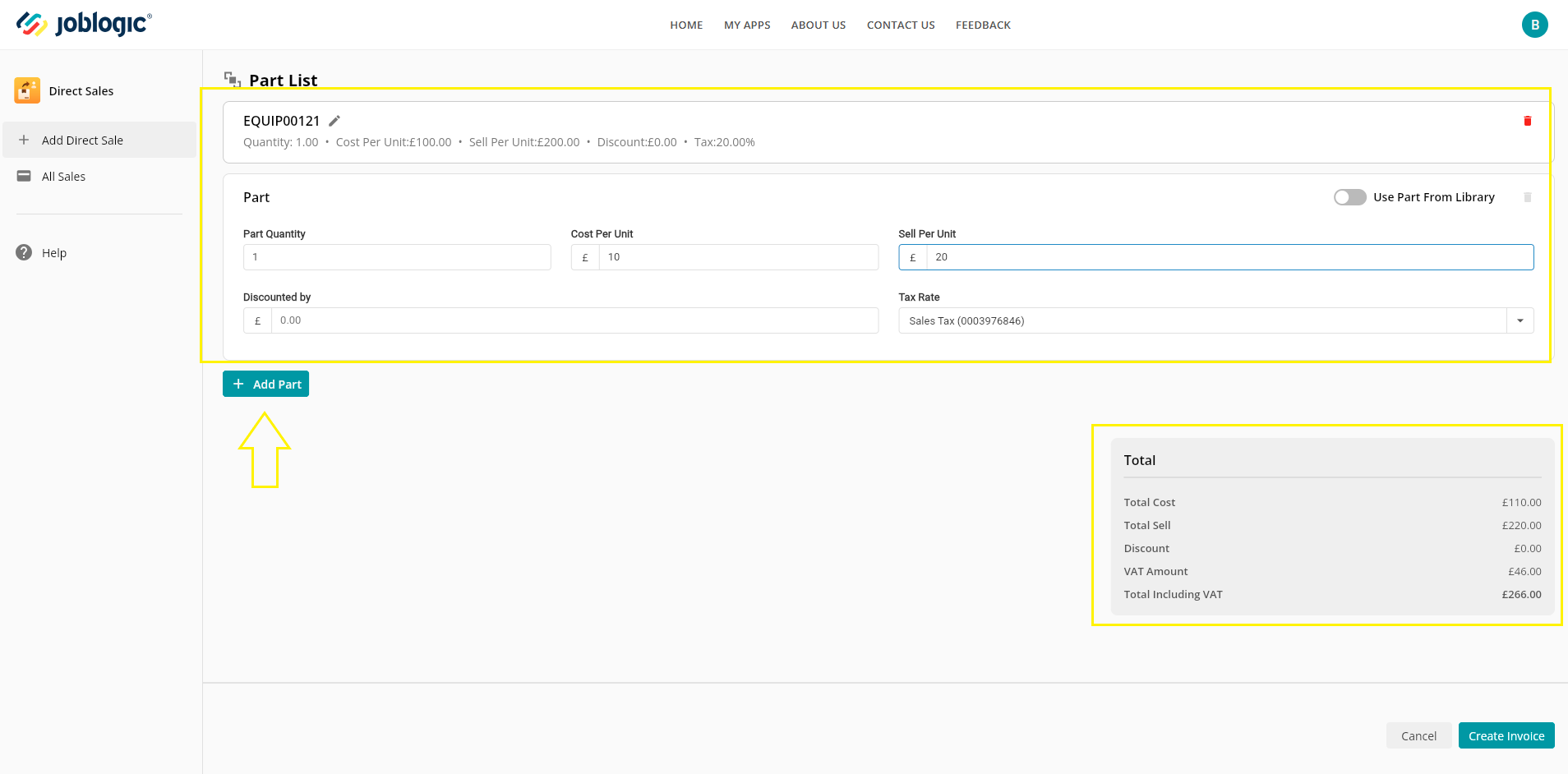Click the Add Part button
1568x774 pixels.
click(x=265, y=384)
